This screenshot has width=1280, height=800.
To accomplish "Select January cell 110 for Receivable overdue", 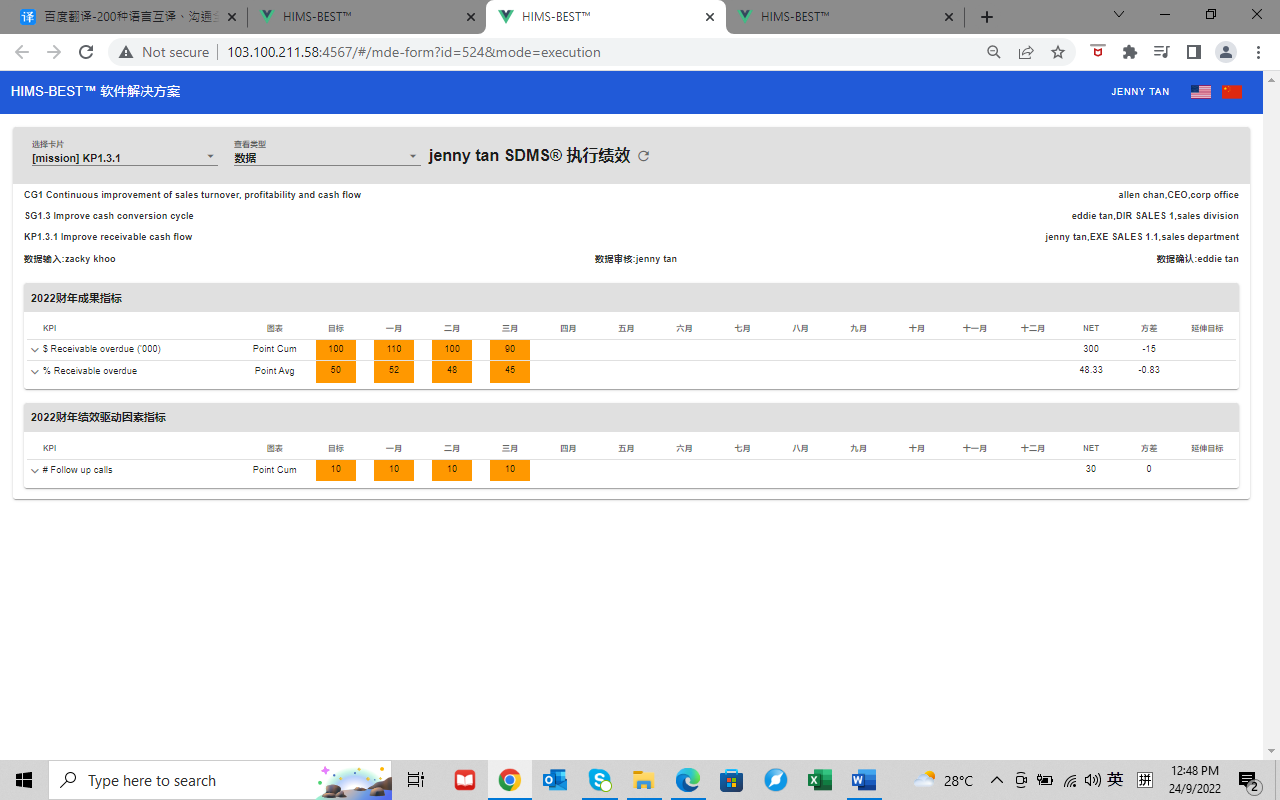I will (x=394, y=350).
